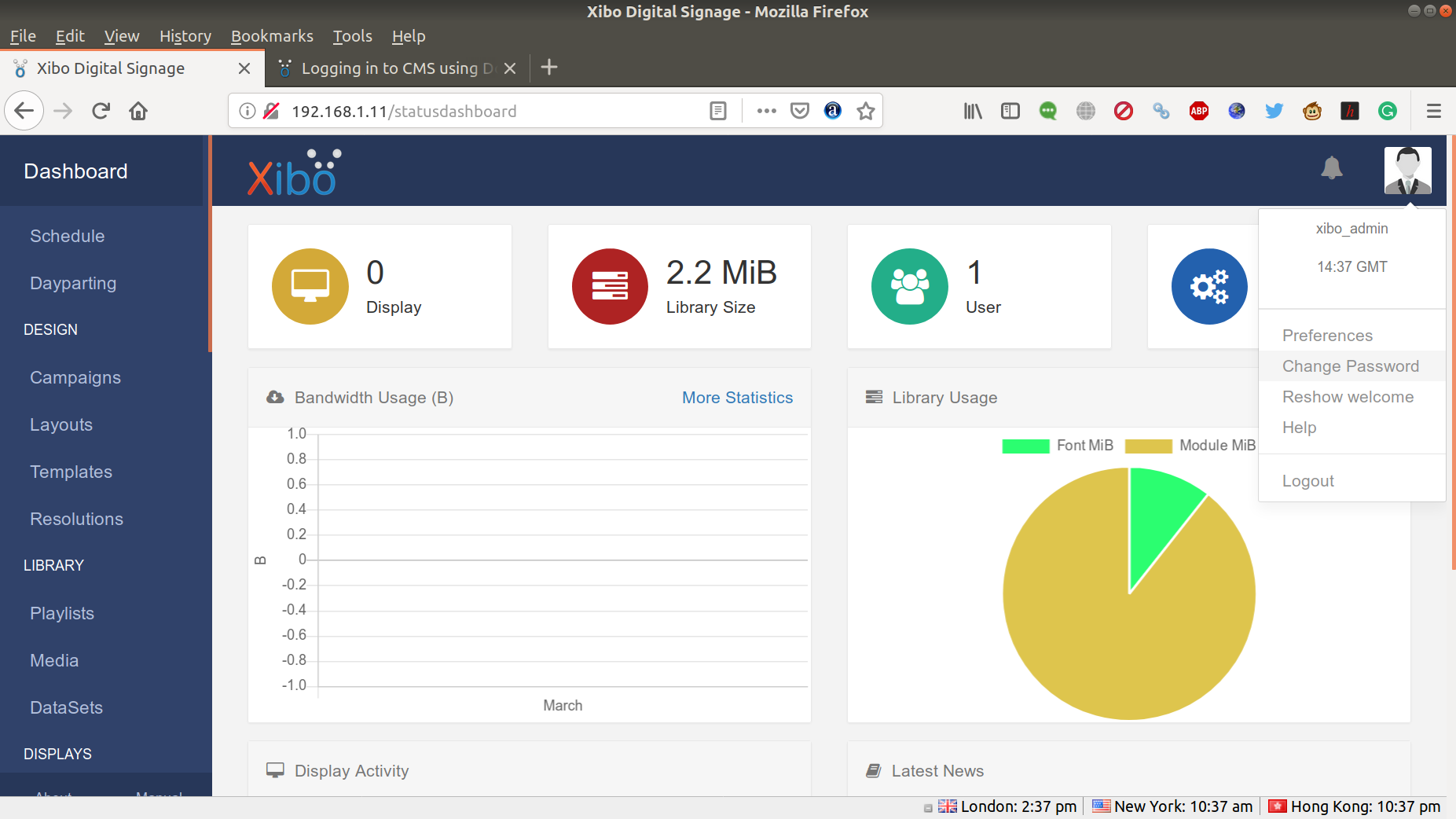Click the red Library Size icon

click(x=610, y=286)
